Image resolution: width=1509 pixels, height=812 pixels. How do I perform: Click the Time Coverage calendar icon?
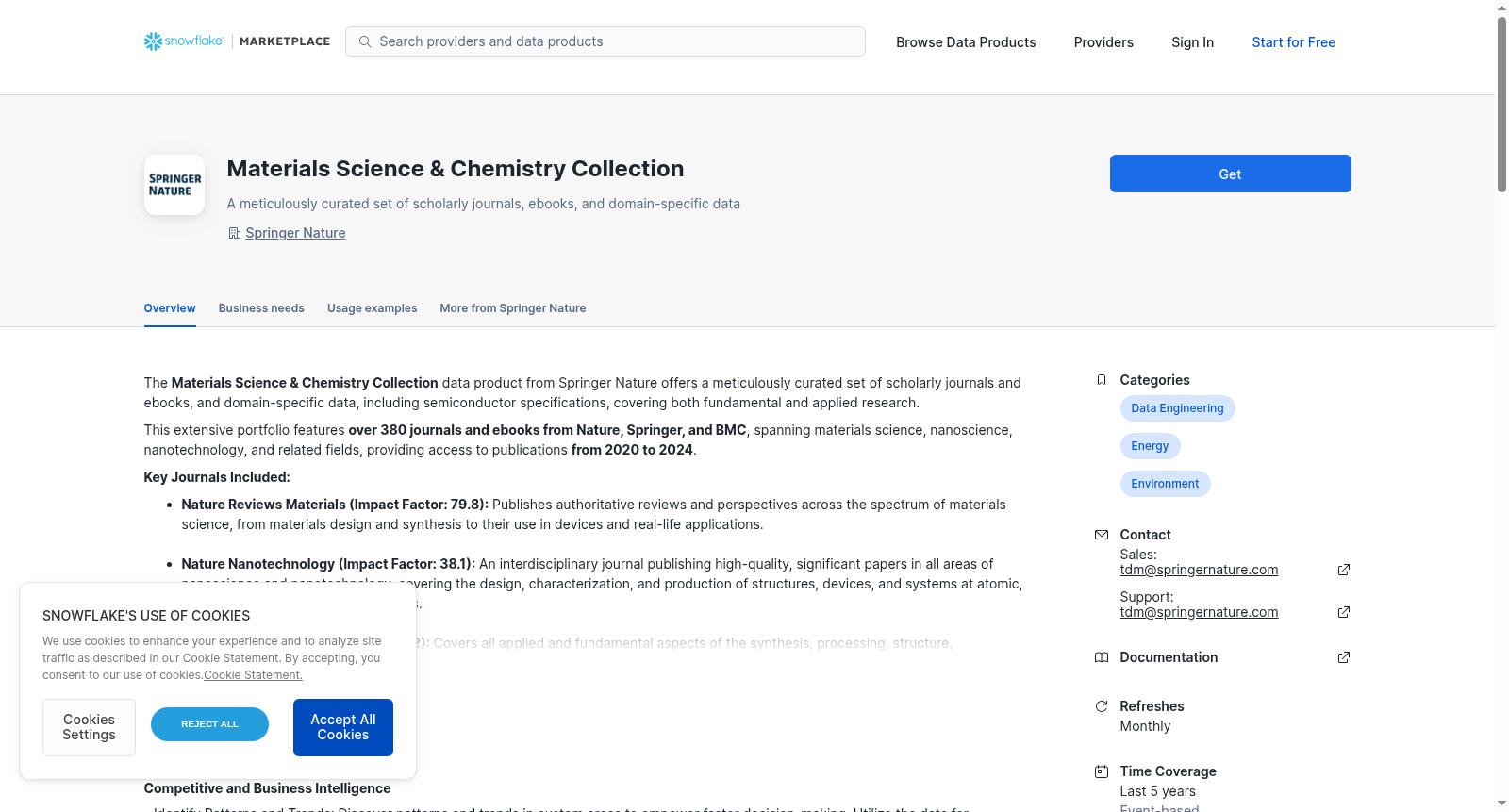[x=1102, y=771]
